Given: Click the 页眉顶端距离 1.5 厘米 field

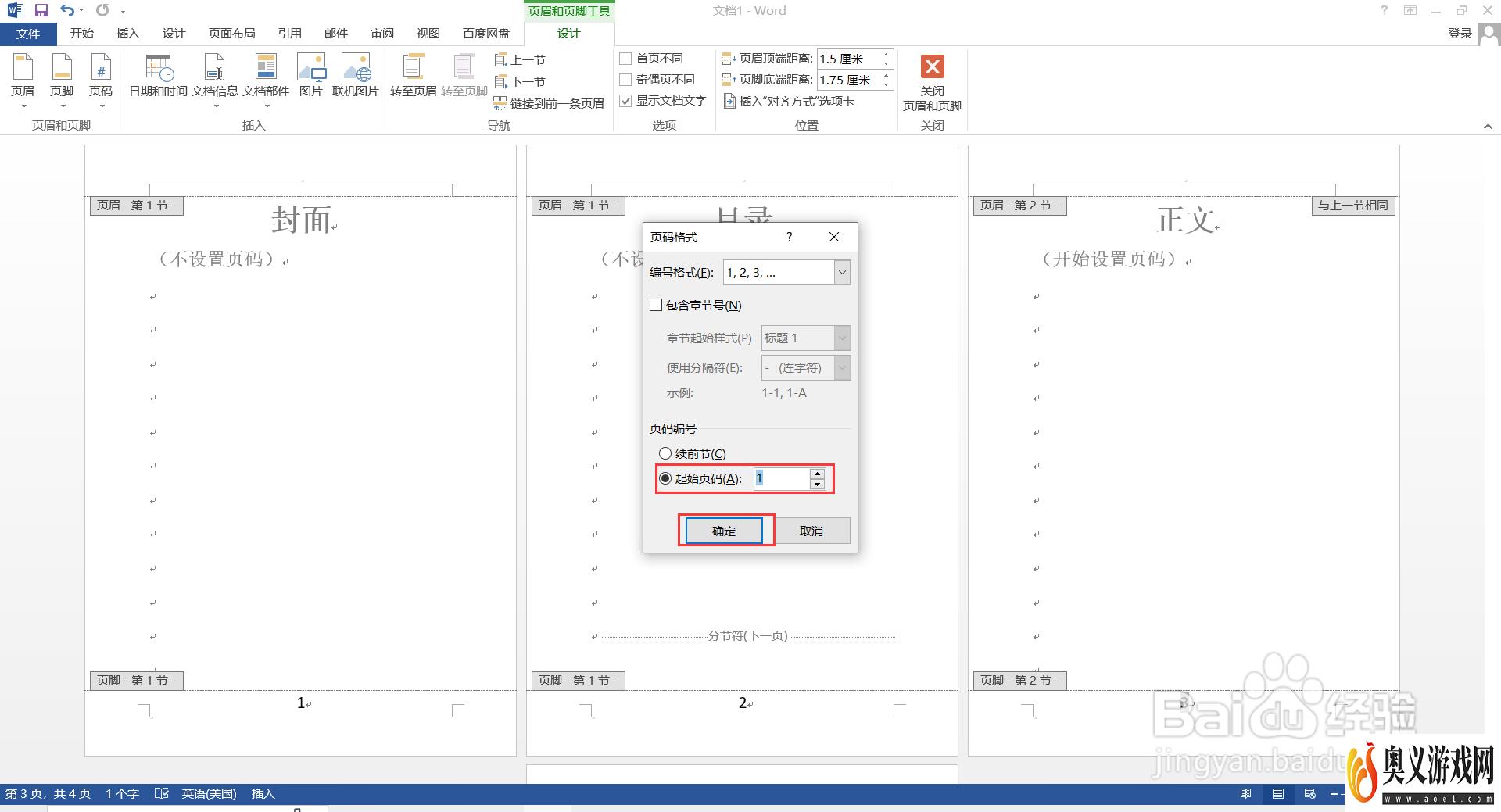Looking at the screenshot, I should [847, 59].
